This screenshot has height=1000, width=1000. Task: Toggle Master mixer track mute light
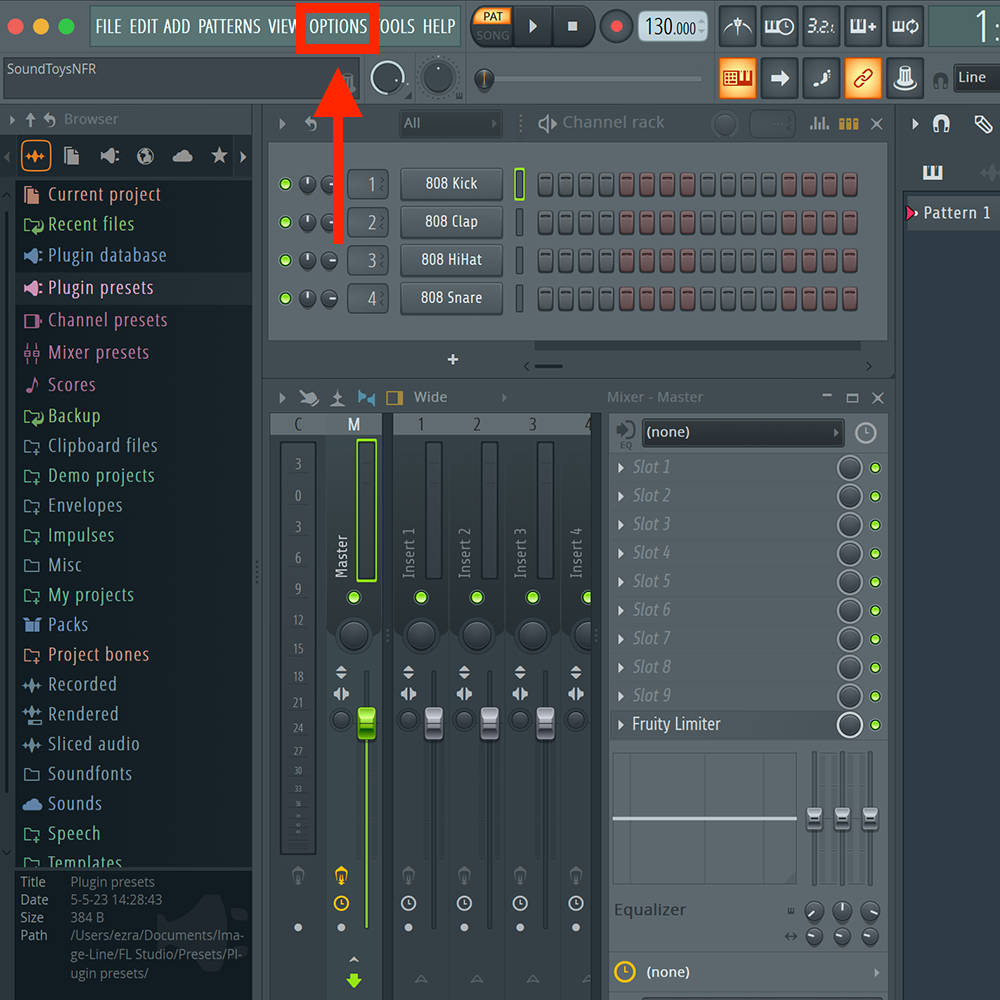coord(354,598)
